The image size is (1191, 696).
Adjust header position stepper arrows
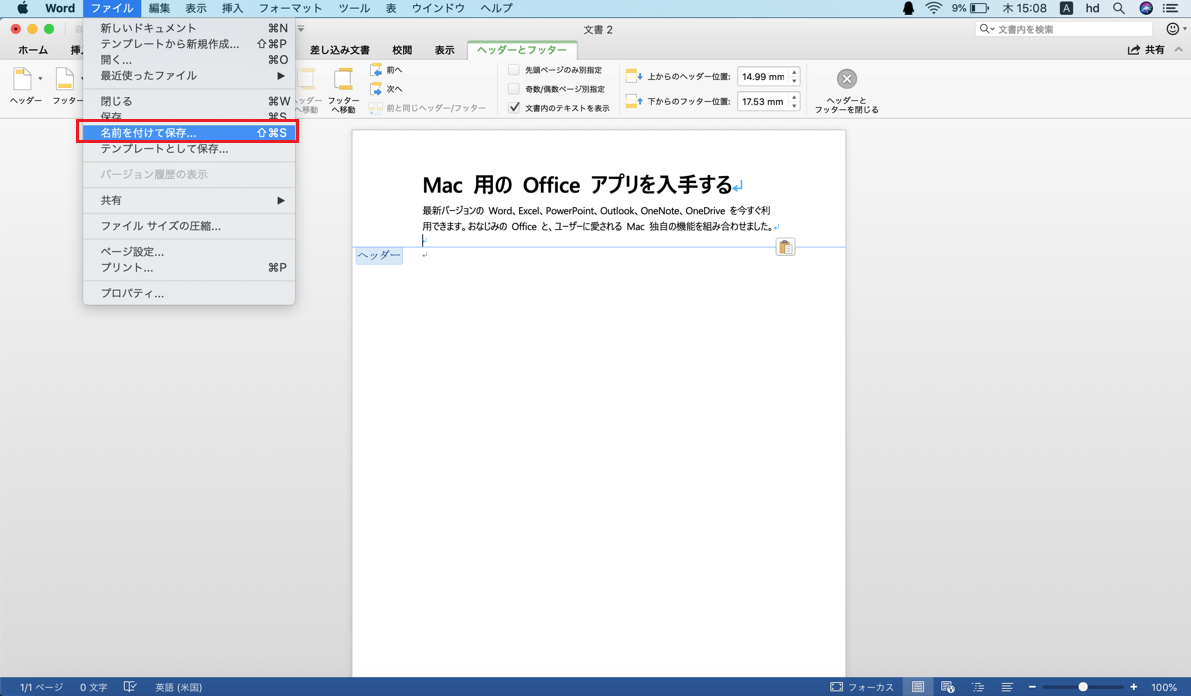pyautogui.click(x=795, y=76)
